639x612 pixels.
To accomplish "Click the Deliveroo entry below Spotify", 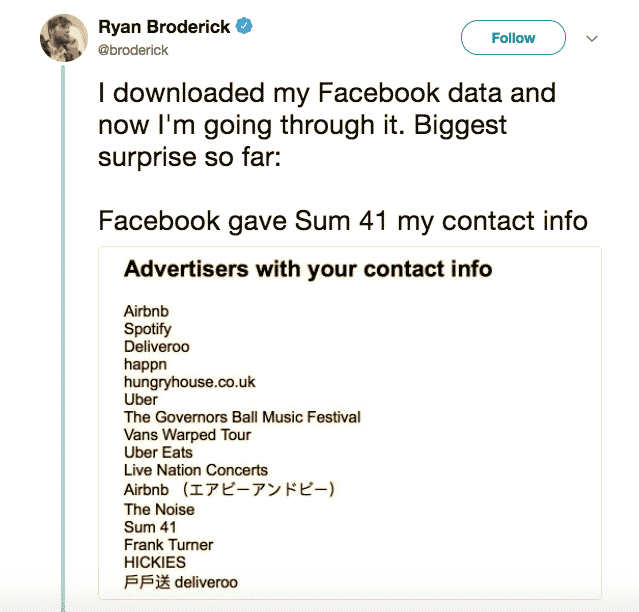I will coord(156,347).
